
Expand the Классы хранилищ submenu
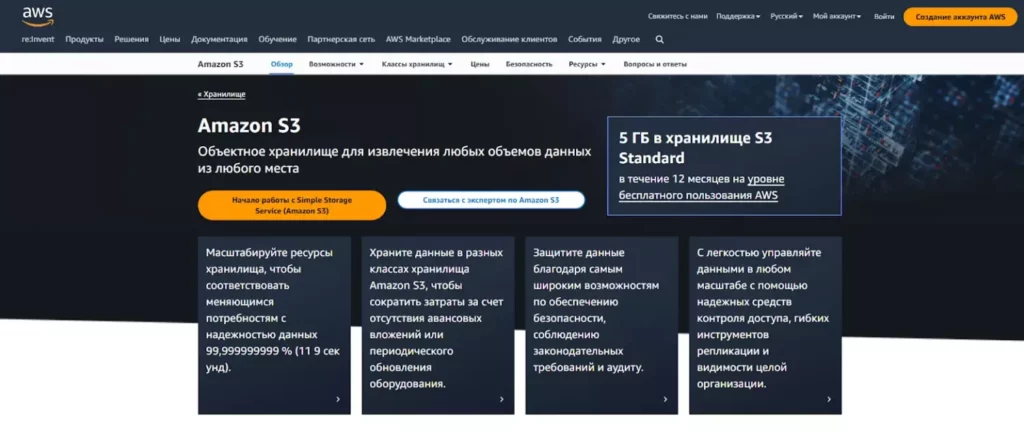[x=417, y=64]
